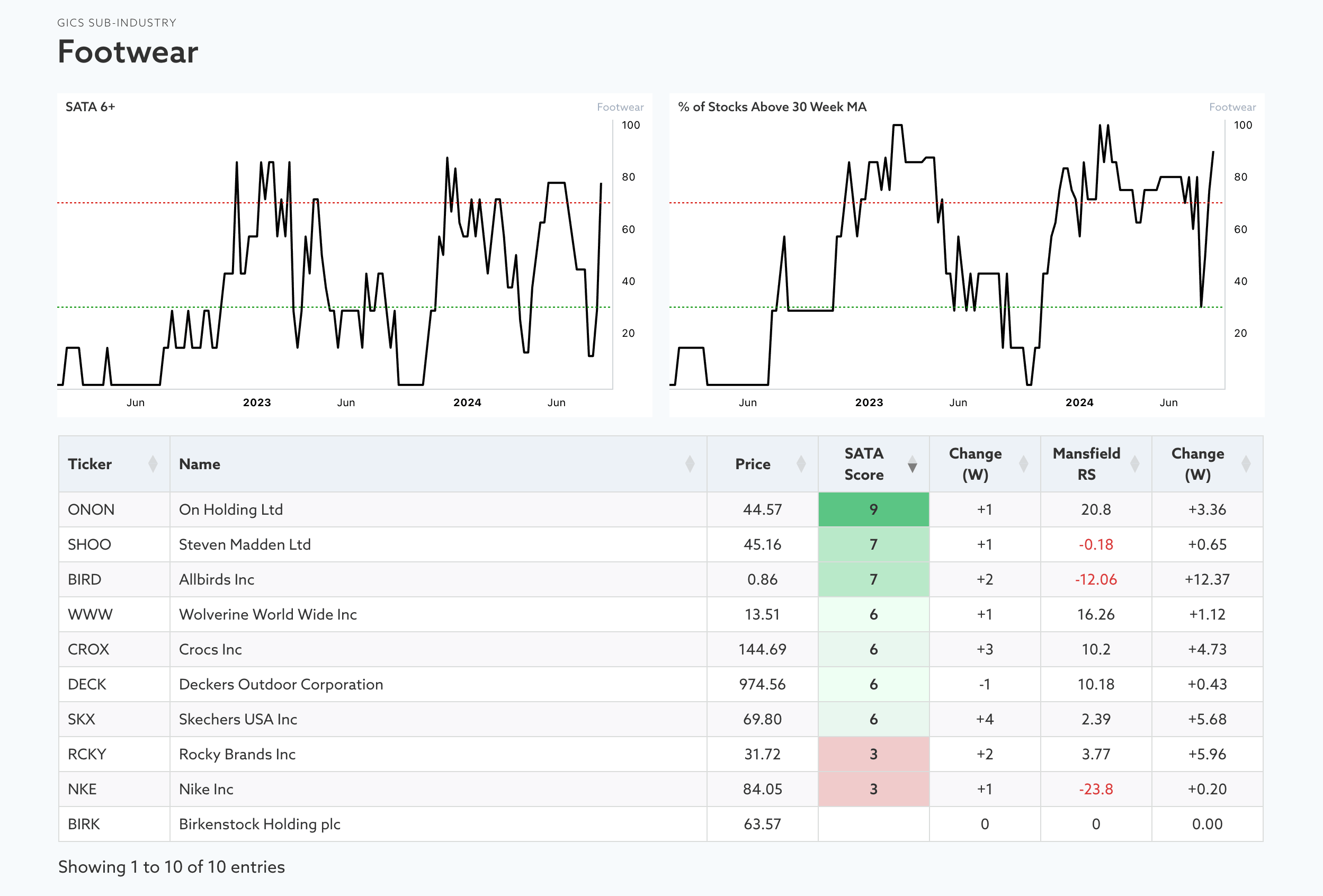This screenshot has width=1323, height=896.
Task: Click Rocky Brands SATA score 3 cell
Action: click(873, 754)
